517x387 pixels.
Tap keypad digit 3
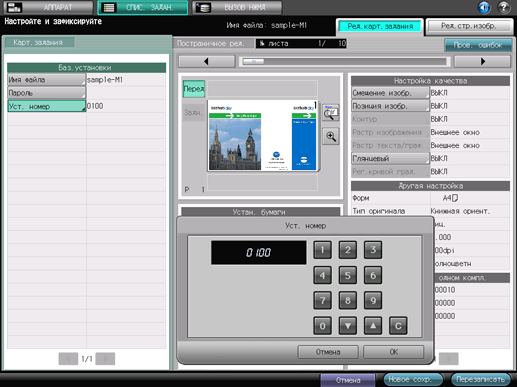point(373,250)
